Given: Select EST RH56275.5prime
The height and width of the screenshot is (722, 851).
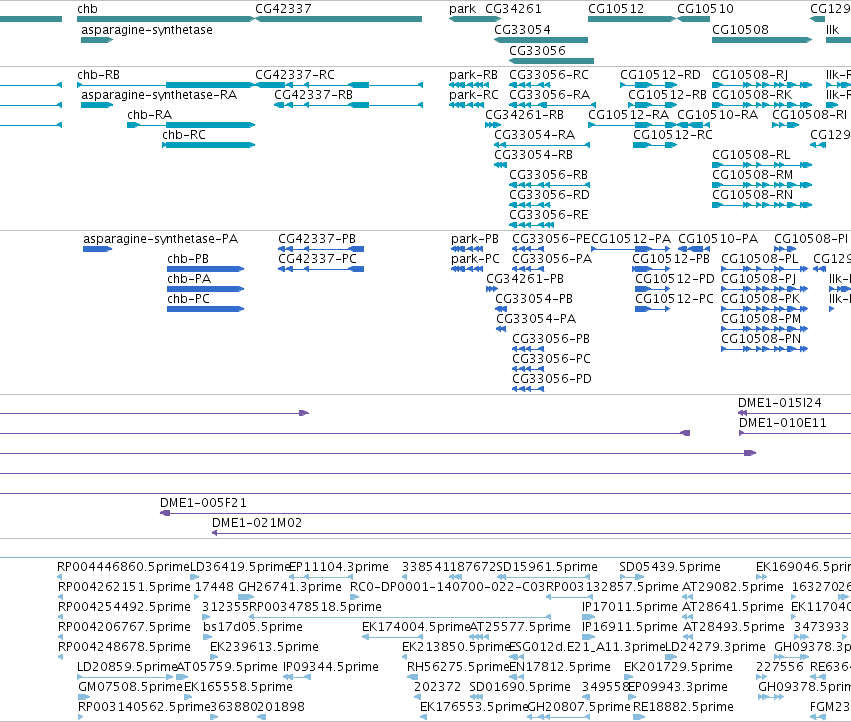Looking at the screenshot, I should point(412,676).
